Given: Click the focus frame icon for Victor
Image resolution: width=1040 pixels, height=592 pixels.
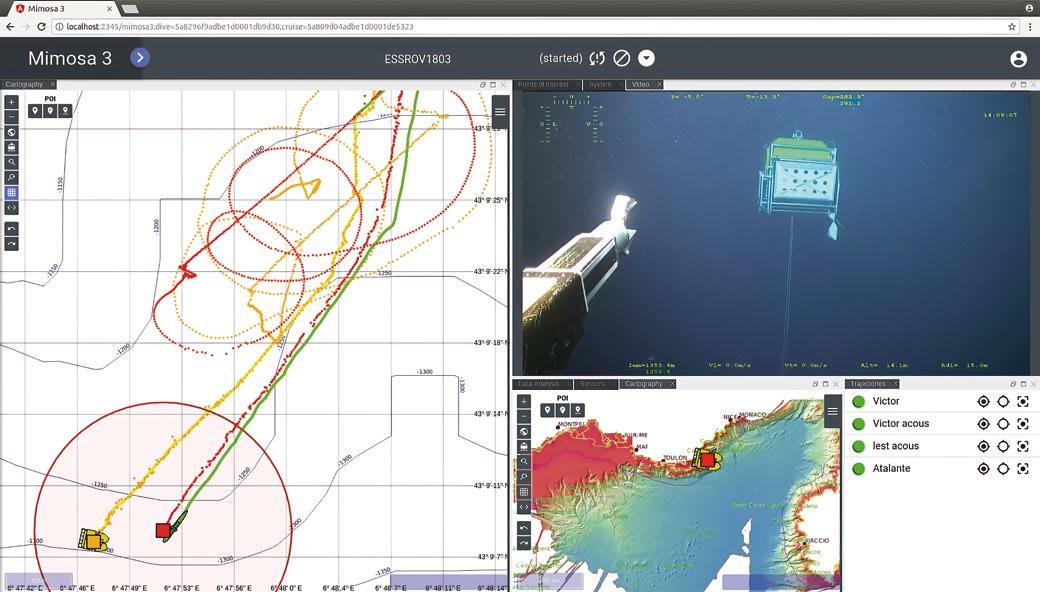Looking at the screenshot, I should pyautogui.click(x=1023, y=401).
